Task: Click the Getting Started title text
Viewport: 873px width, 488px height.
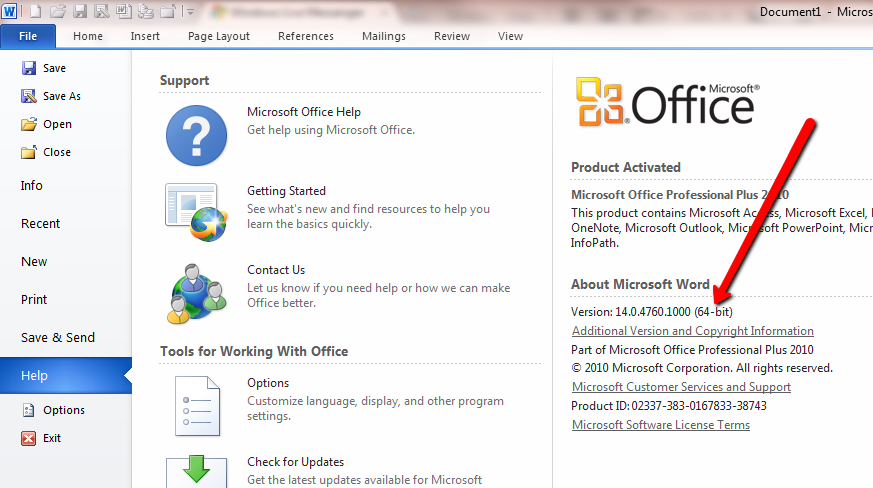Action: coord(286,191)
